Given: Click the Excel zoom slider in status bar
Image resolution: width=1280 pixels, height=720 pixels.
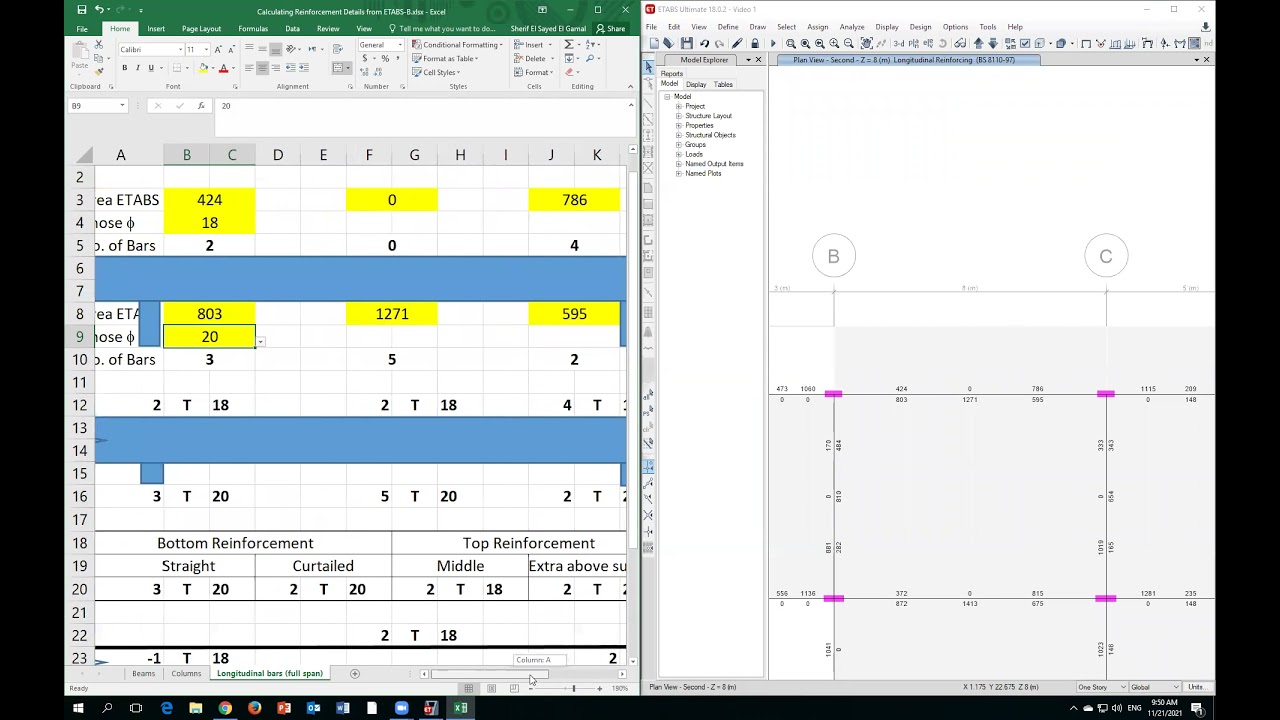Looking at the screenshot, I should coord(573,688).
